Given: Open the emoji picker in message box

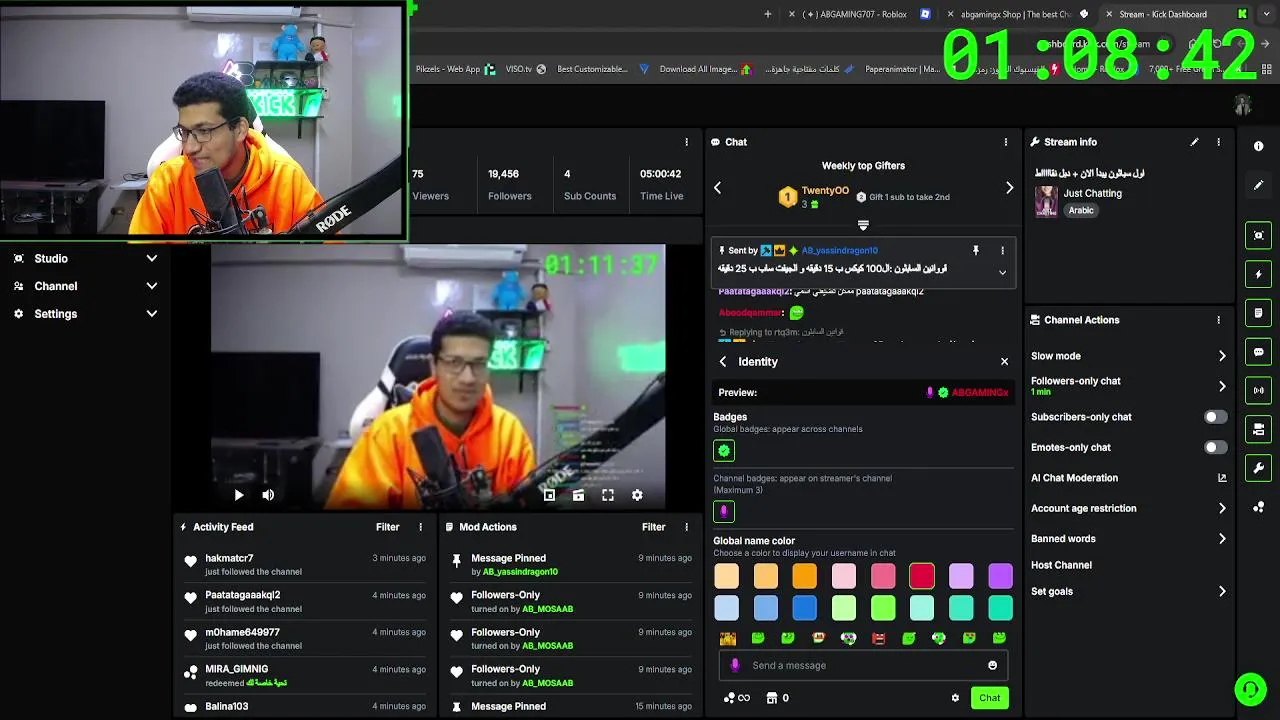Looking at the screenshot, I should (x=992, y=665).
